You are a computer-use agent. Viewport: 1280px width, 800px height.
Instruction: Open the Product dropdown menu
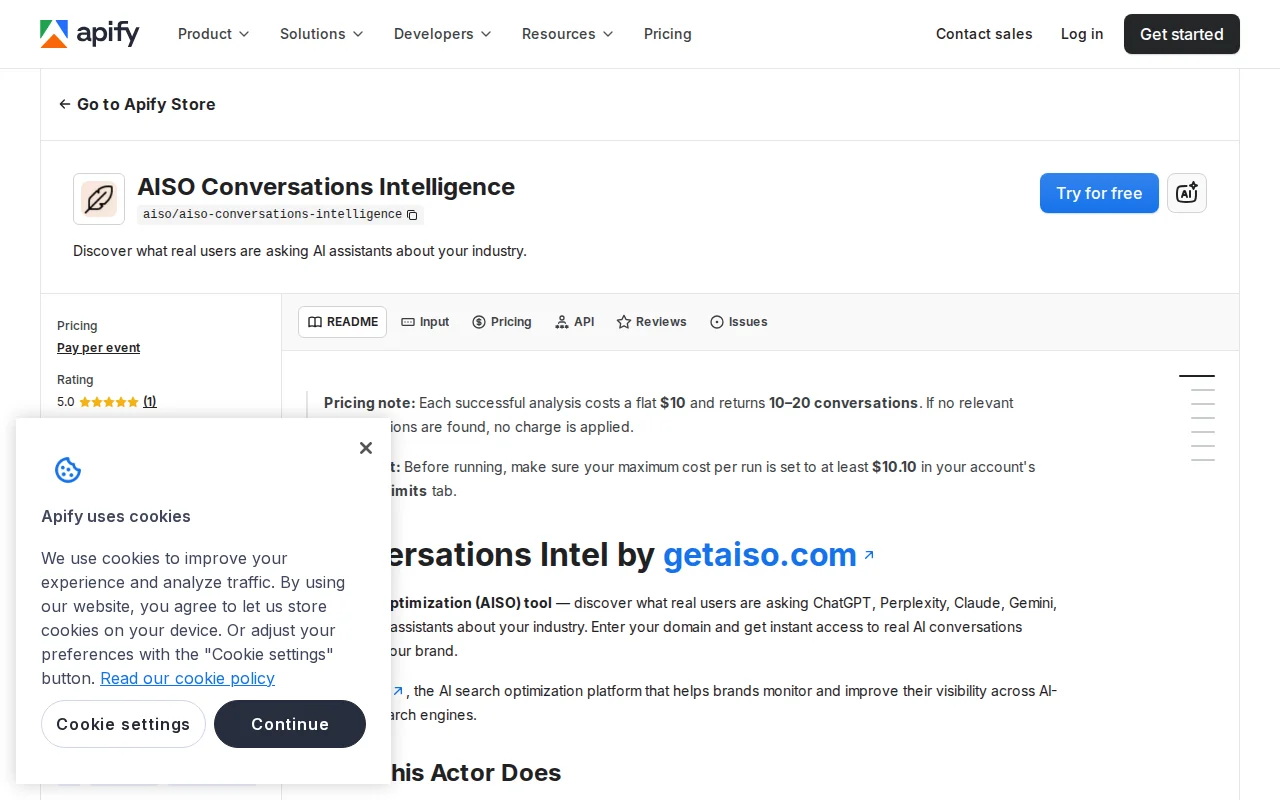pyautogui.click(x=213, y=34)
